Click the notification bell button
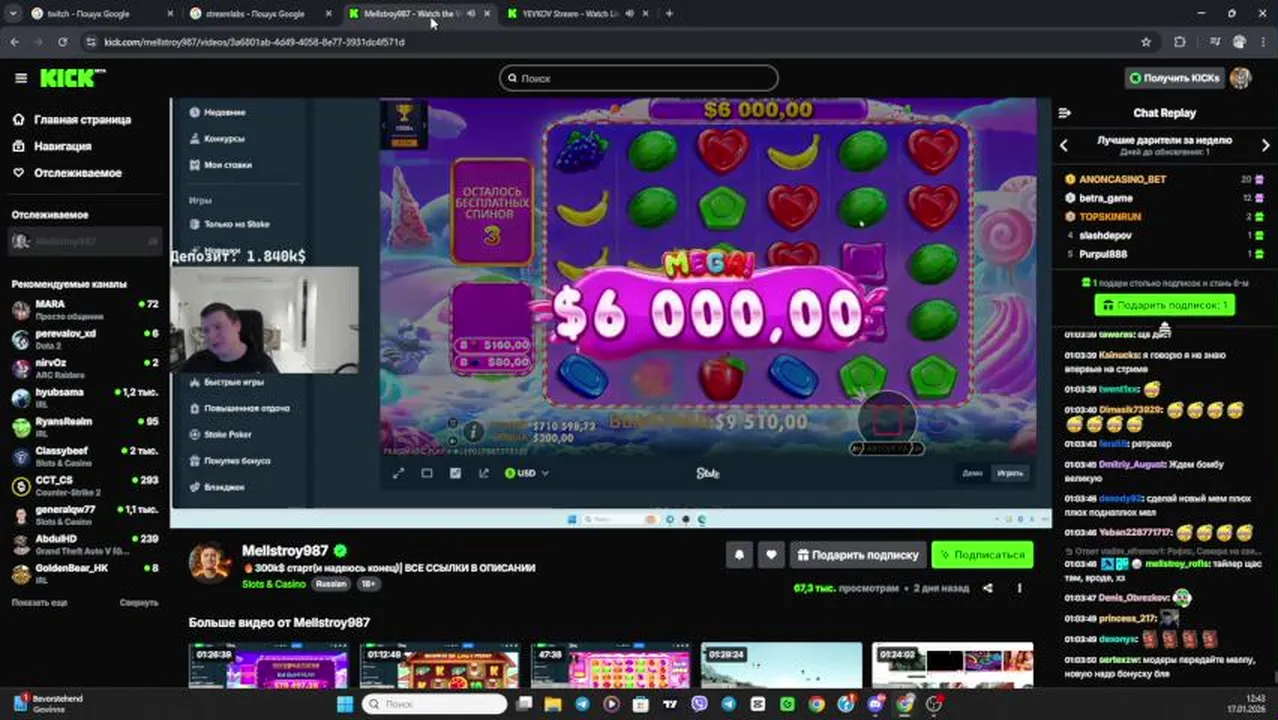This screenshot has height=720, width=1278. [739, 554]
